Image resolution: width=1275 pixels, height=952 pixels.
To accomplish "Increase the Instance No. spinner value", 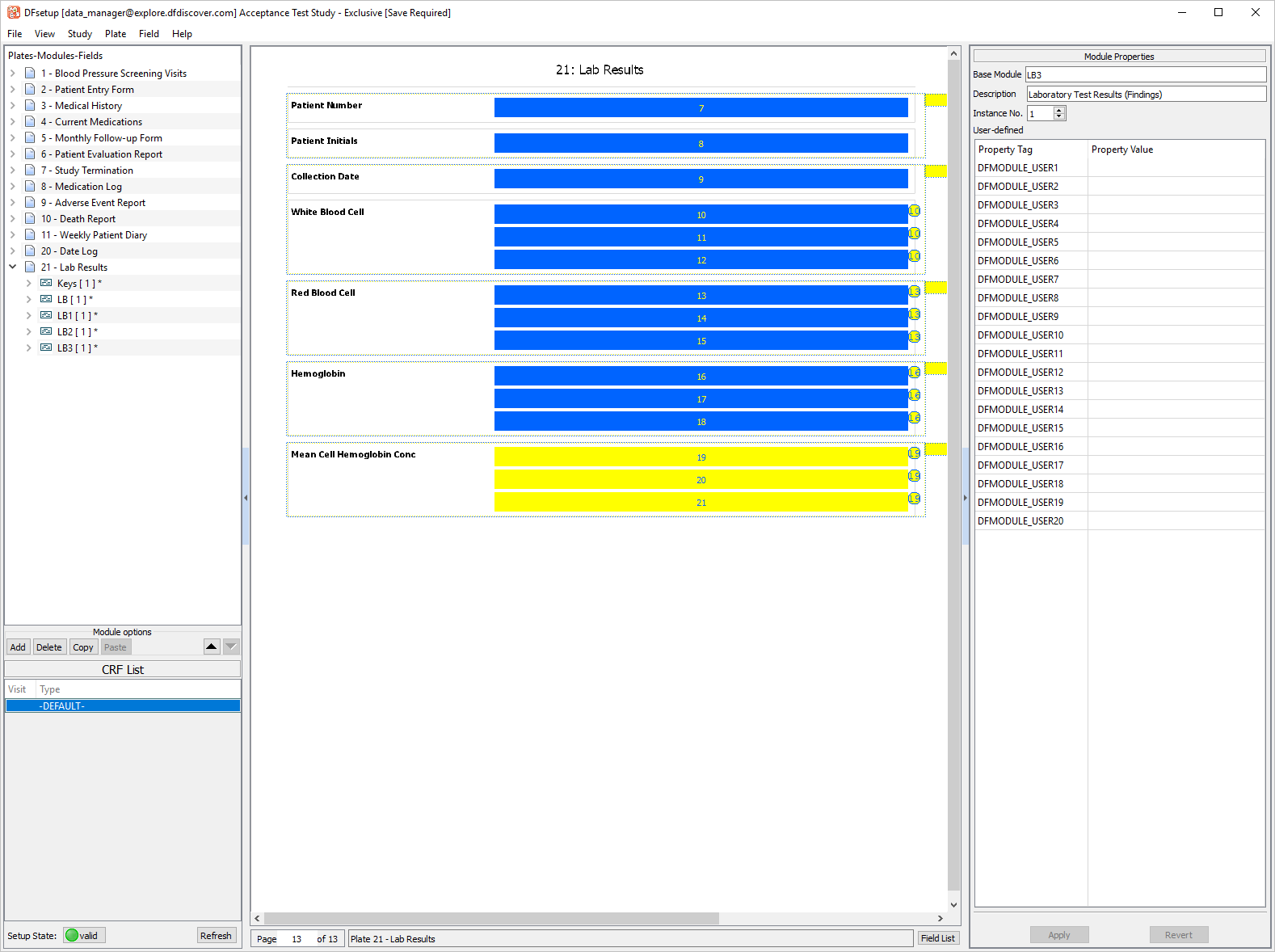I will (x=1059, y=110).
